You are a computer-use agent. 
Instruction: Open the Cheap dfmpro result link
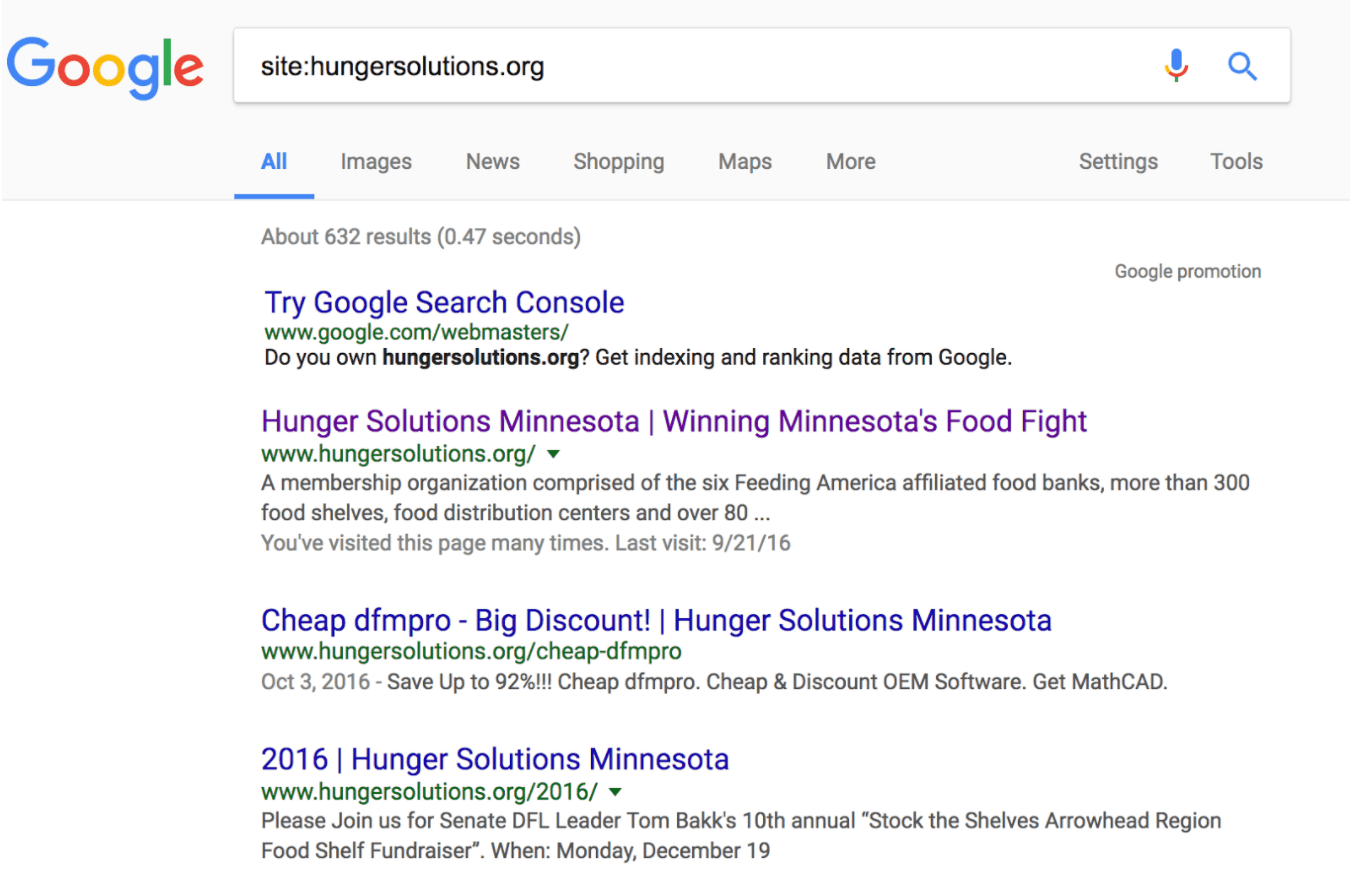[x=656, y=620]
